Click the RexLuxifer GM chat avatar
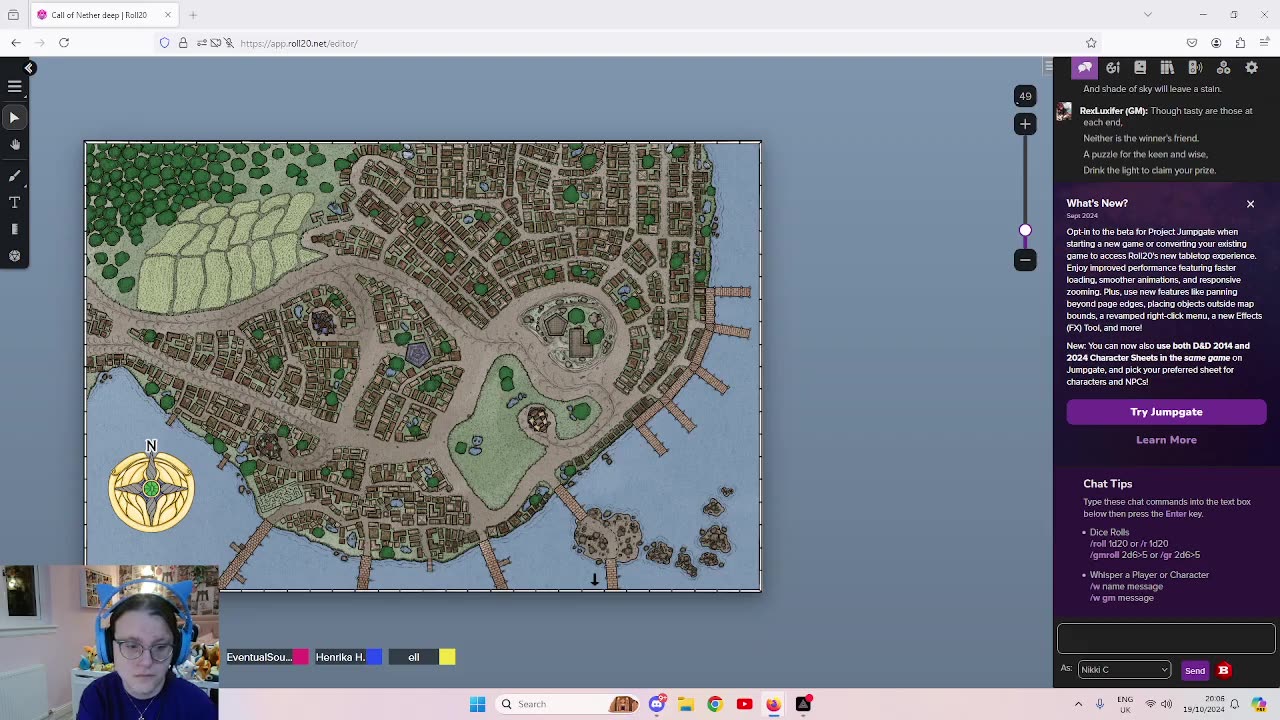The image size is (1280, 720). pos(1064,111)
